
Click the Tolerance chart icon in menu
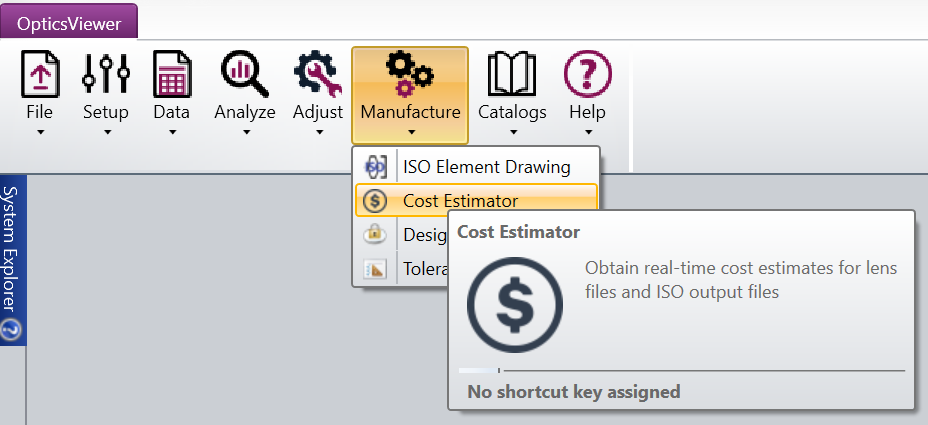click(x=376, y=268)
